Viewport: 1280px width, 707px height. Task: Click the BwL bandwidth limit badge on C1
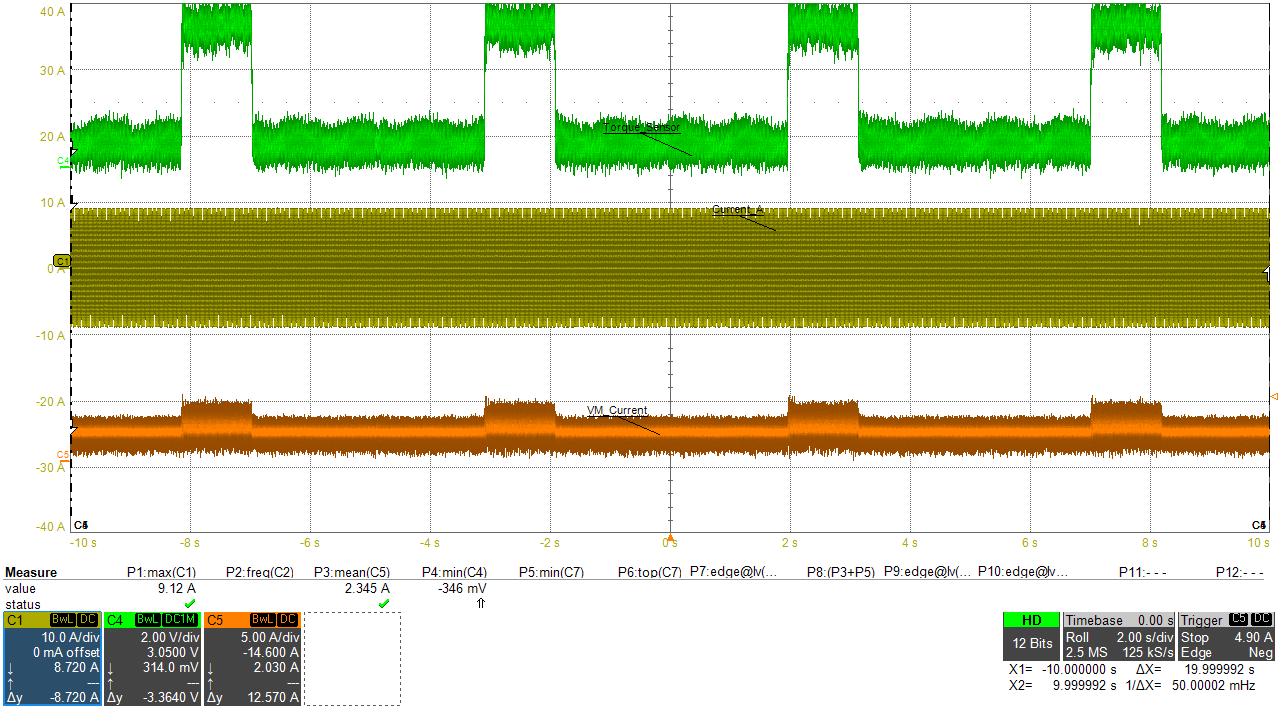[x=63, y=620]
